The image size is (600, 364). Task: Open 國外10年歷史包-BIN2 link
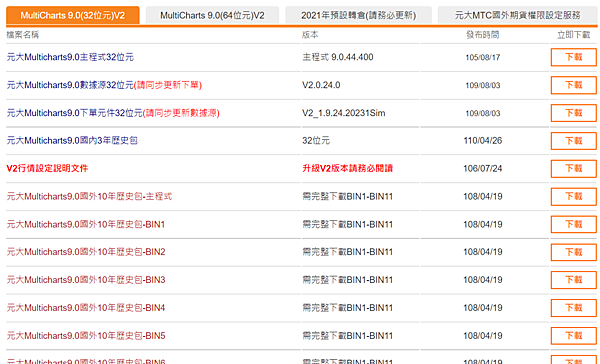coord(86,252)
